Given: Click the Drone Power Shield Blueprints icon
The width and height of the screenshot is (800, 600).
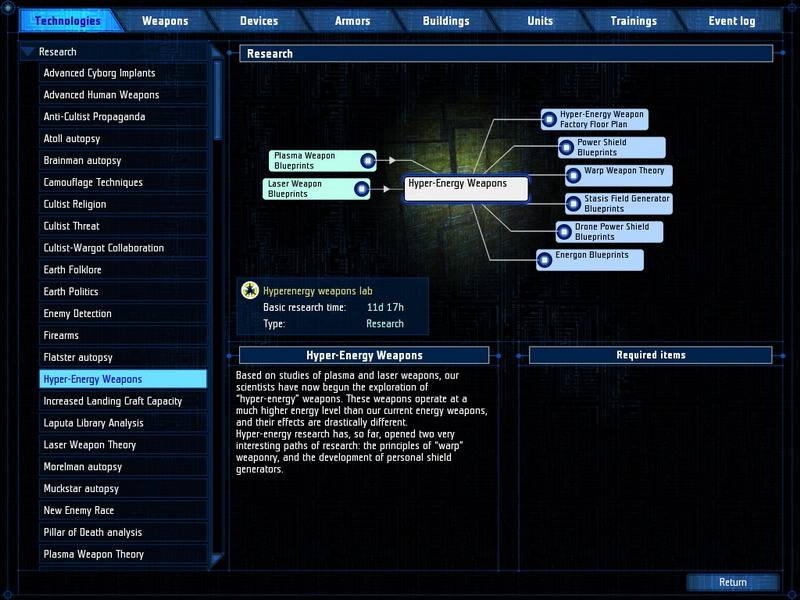Looking at the screenshot, I should pos(564,232).
